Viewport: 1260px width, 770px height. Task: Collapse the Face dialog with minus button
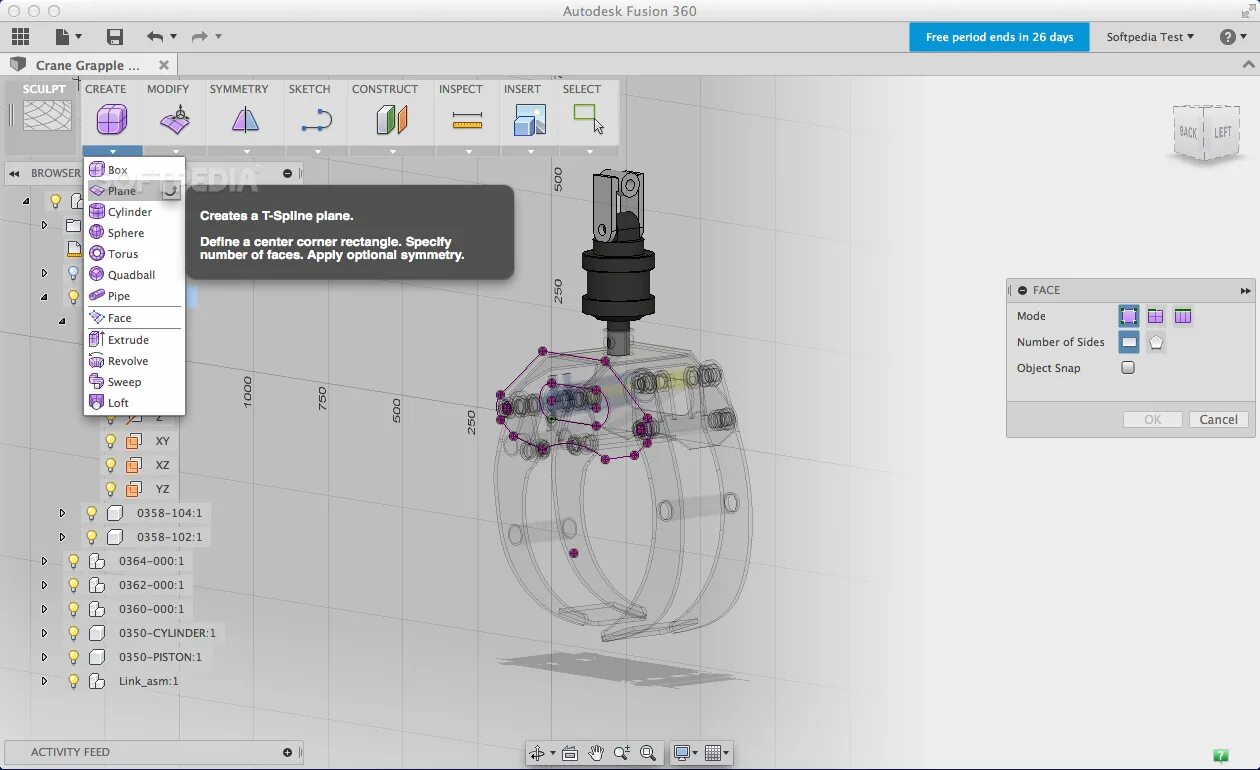[1022, 290]
